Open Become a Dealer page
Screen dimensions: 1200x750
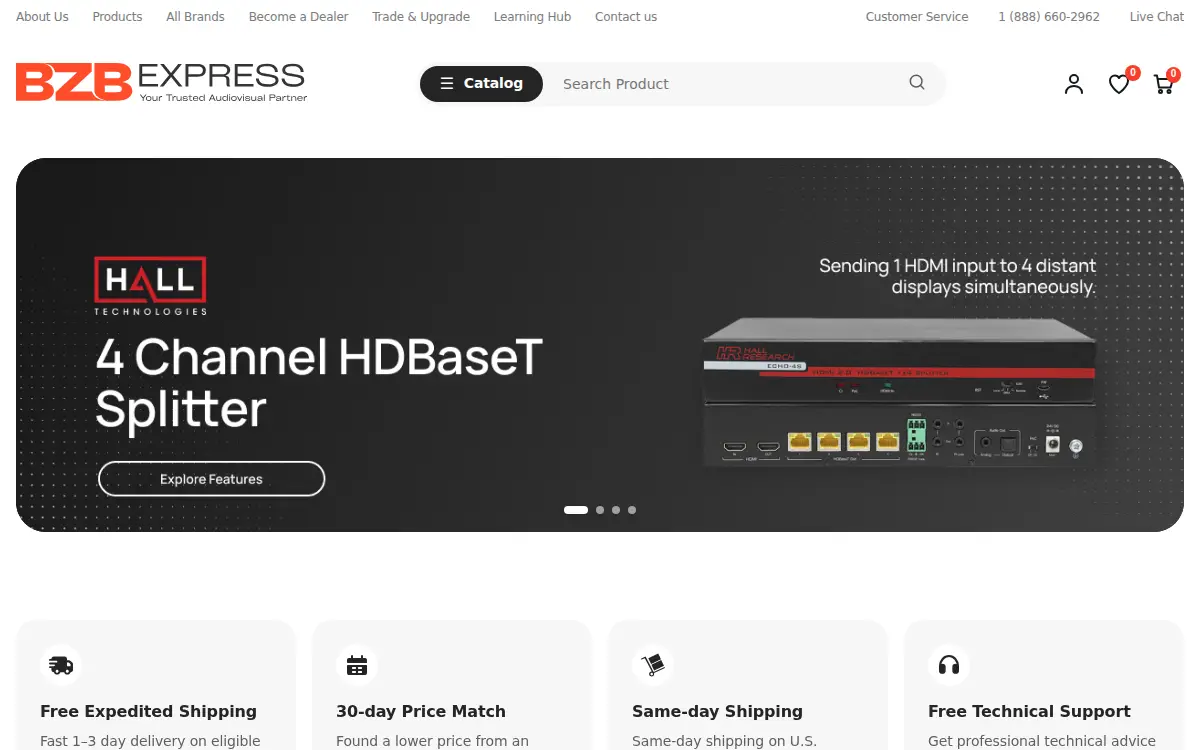(298, 17)
